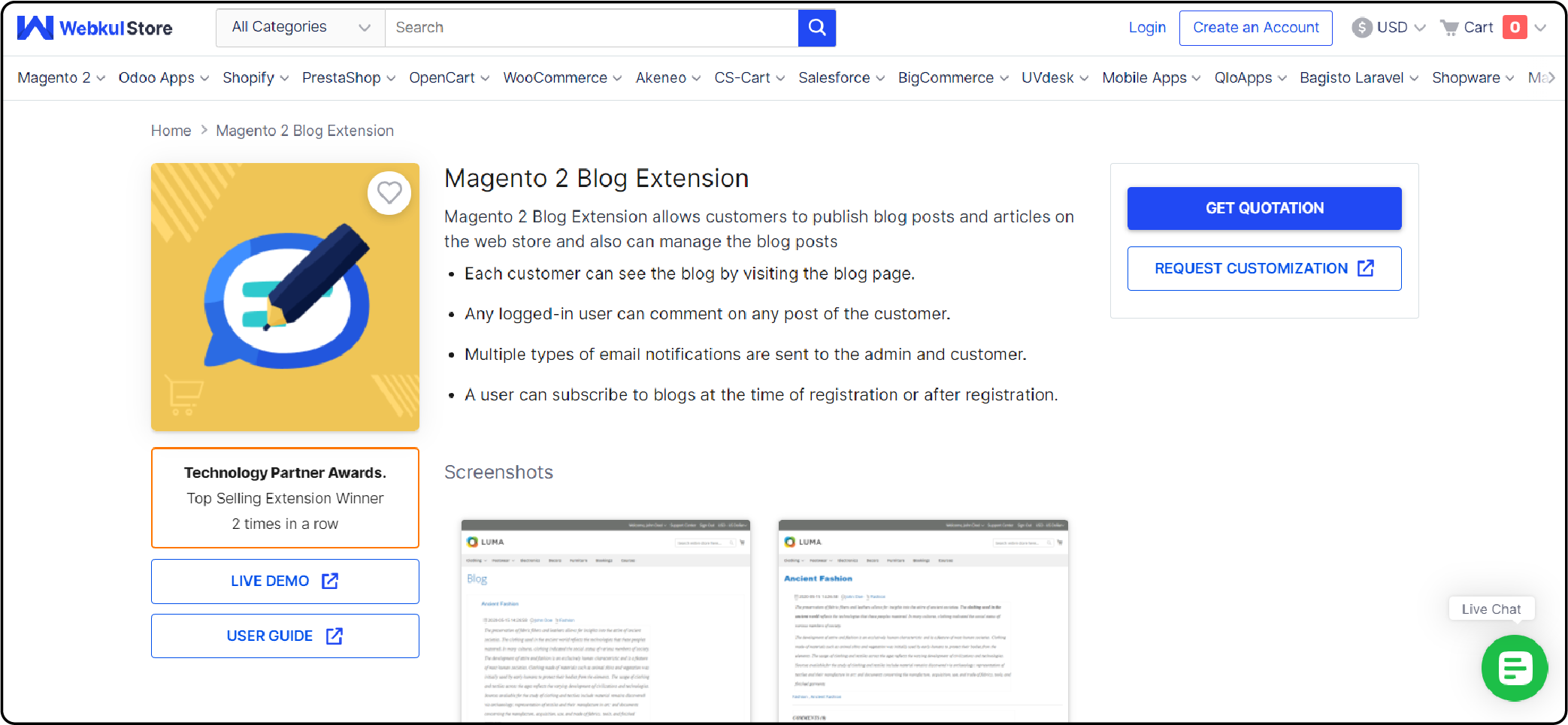Open the Bagisto Laravel menu
This screenshot has height=725, width=1568.
tap(1359, 78)
